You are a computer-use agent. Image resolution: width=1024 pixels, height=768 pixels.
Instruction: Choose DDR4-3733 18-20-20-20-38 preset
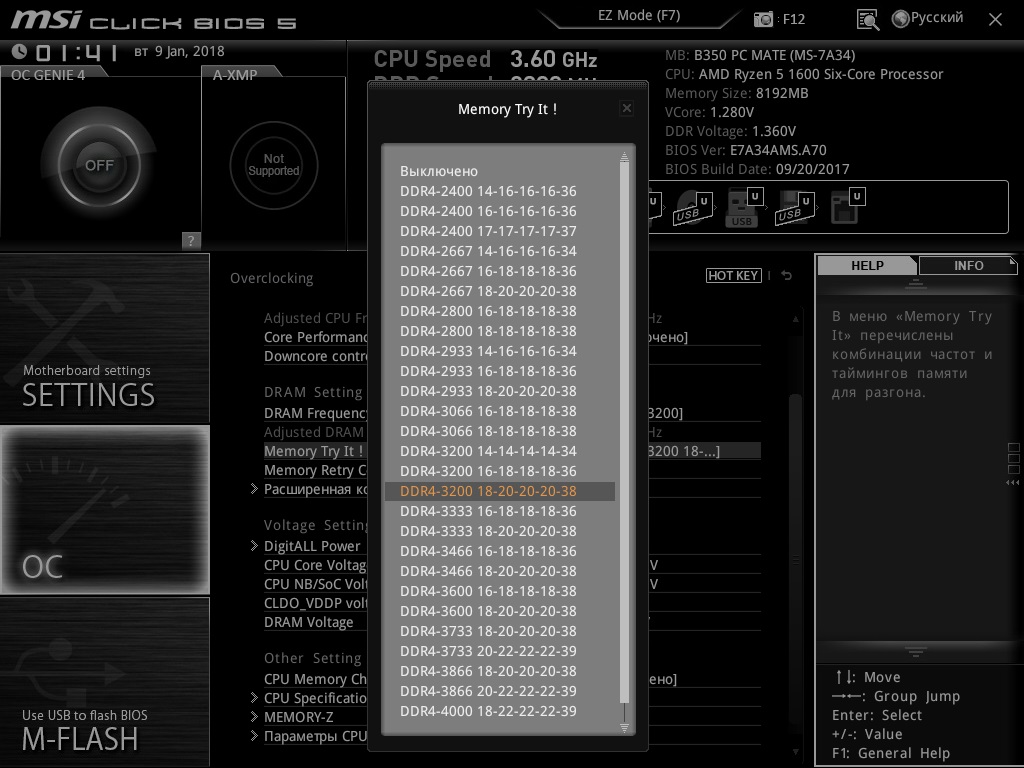500,631
